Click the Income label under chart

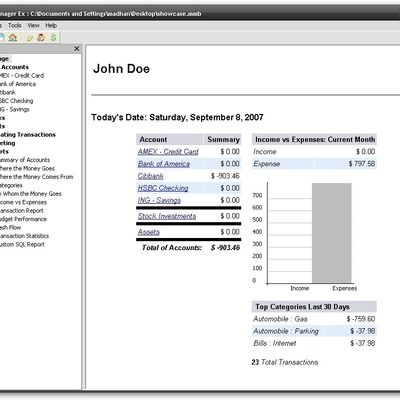tap(299, 288)
